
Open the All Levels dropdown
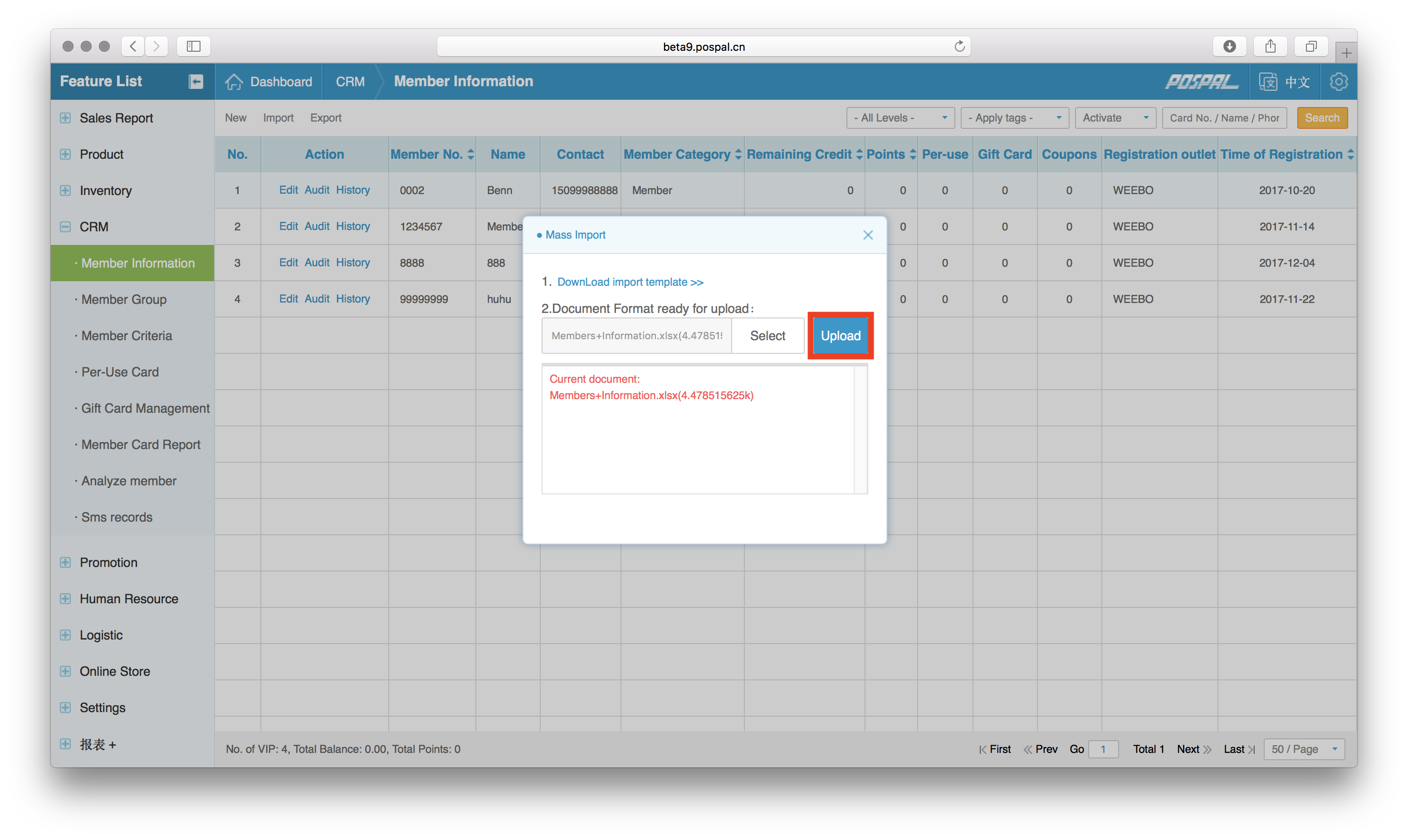[x=900, y=118]
